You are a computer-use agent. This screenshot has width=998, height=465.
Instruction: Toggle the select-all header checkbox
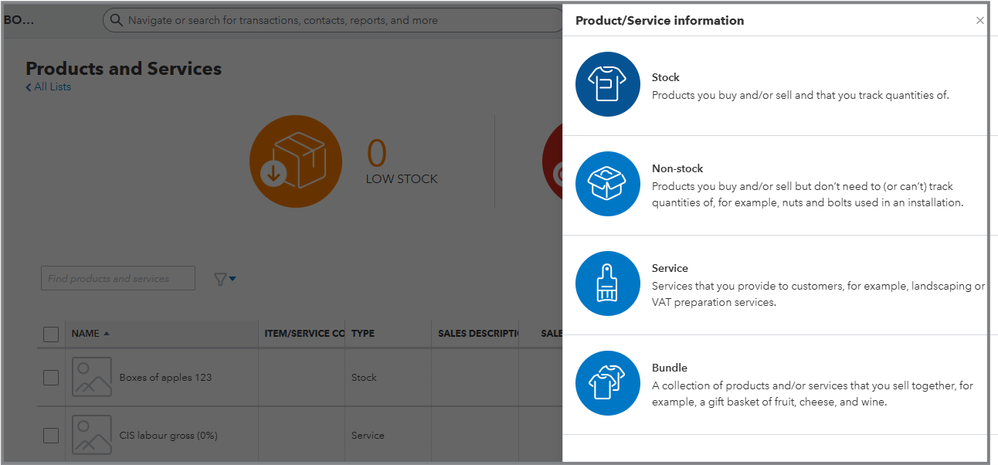pyautogui.click(x=51, y=334)
